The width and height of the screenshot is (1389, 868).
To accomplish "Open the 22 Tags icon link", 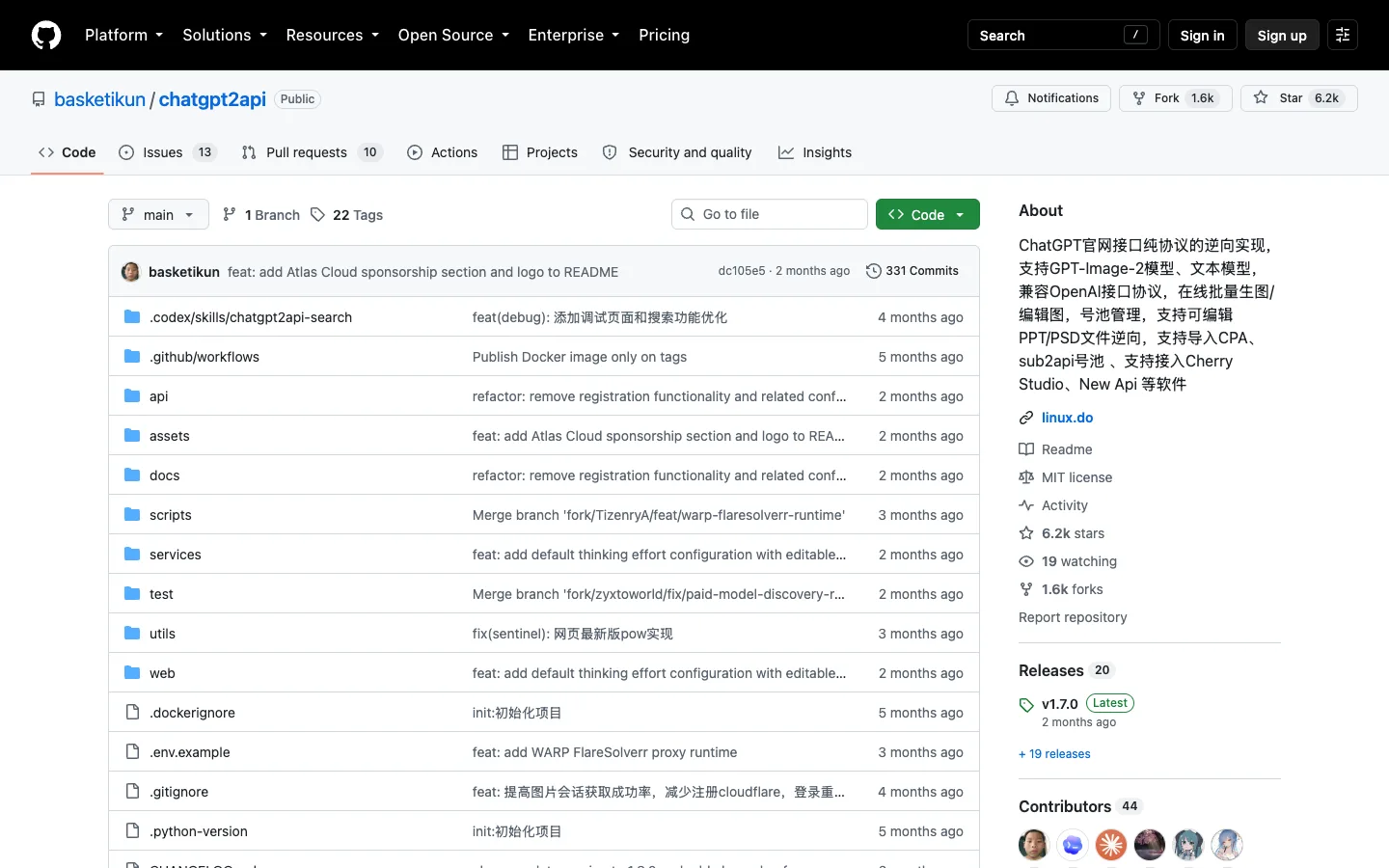I will coord(317,214).
